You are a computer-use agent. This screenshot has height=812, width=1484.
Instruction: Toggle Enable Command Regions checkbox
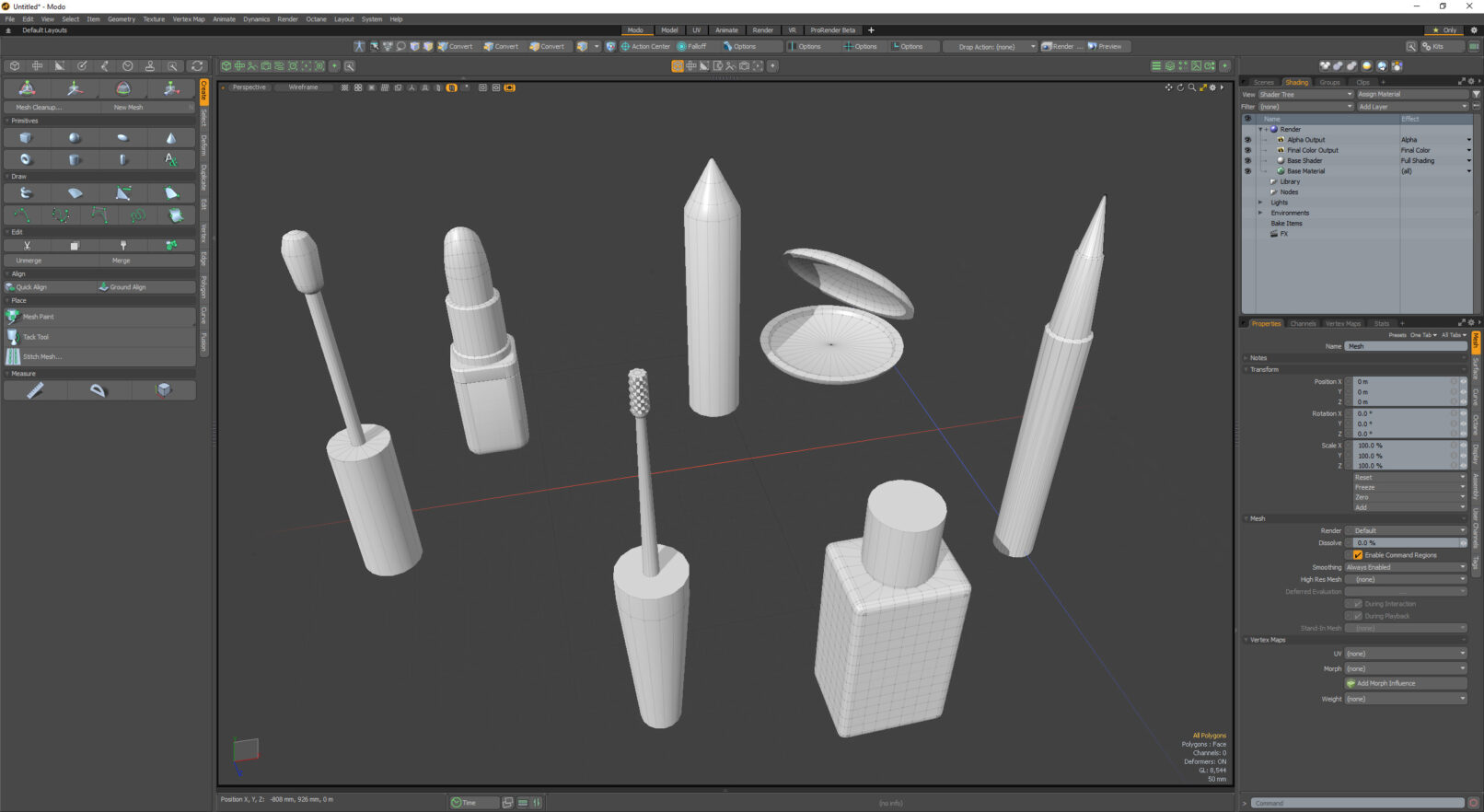click(1358, 555)
